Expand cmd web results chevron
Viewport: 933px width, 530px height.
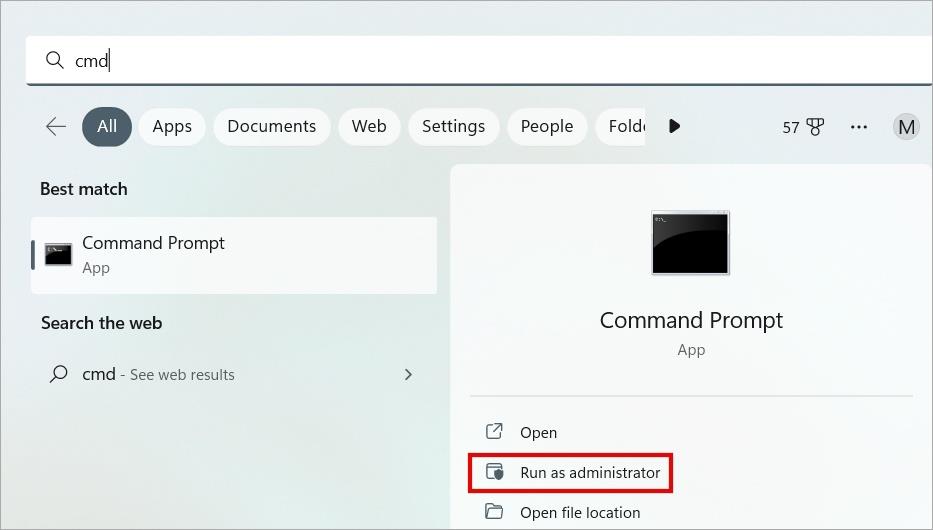point(408,374)
